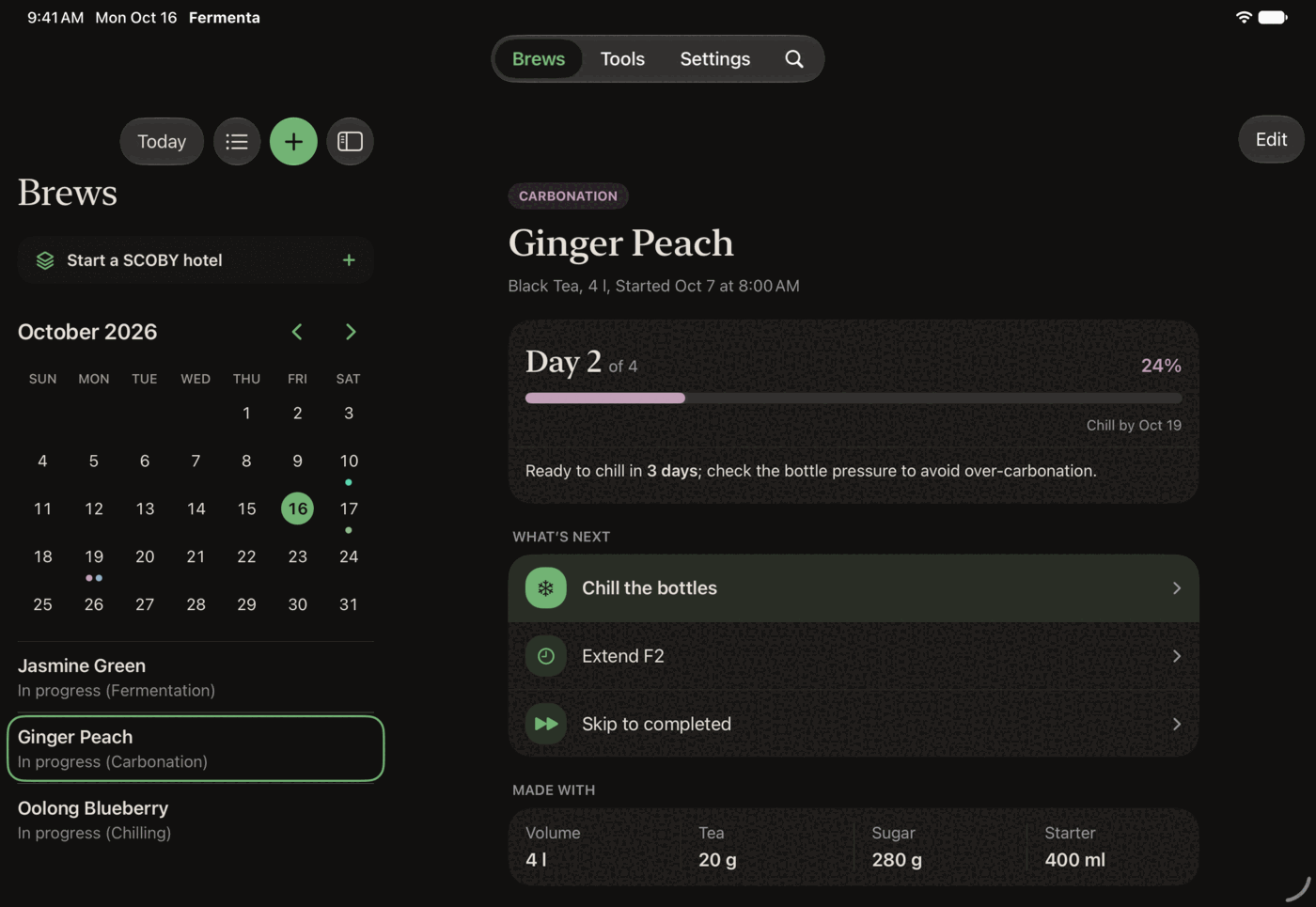Viewport: 1316px width, 907px height.
Task: Open the Tools tab
Action: (622, 59)
